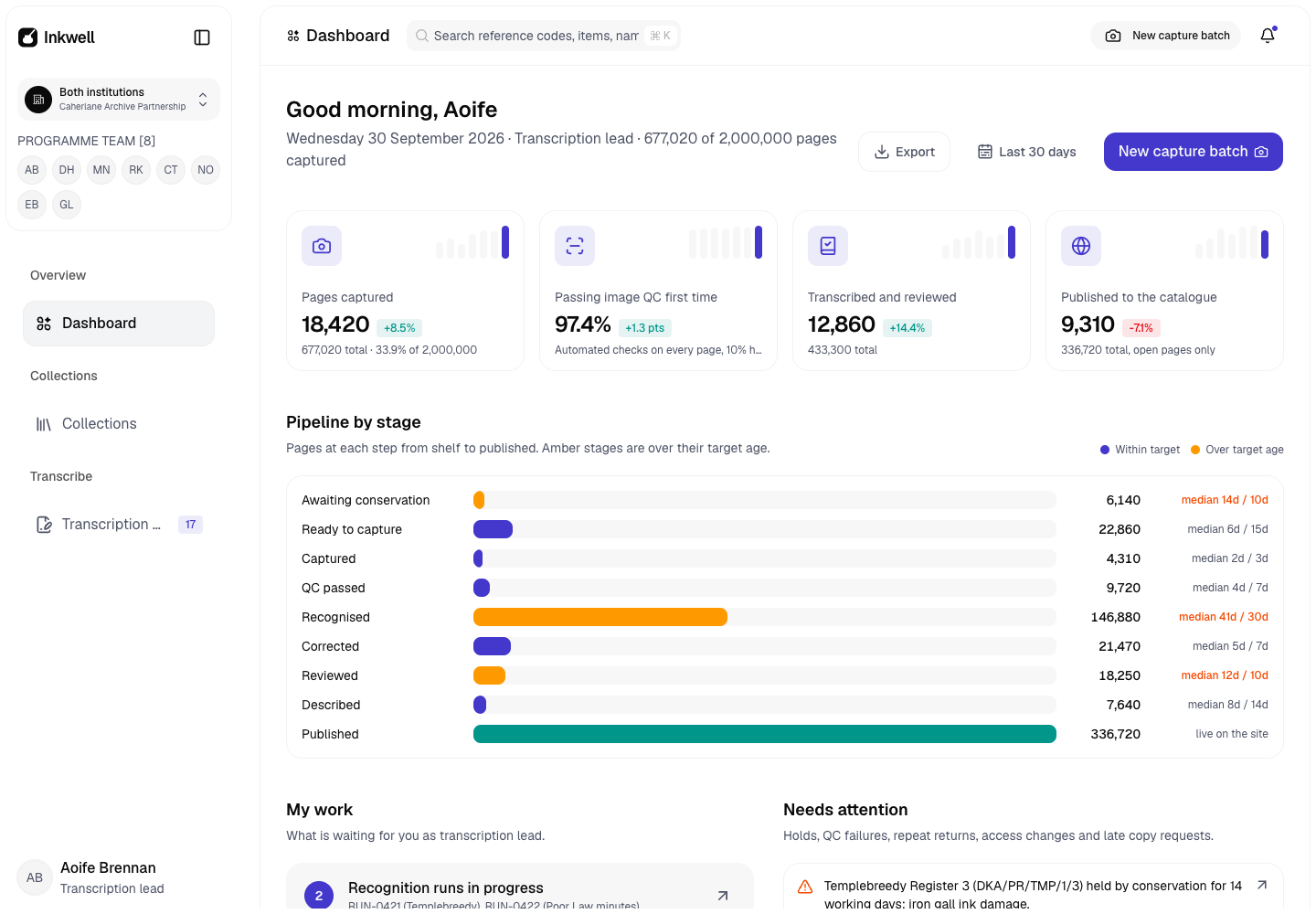Open Aoife Brennan profile at sidebar bottom
The width and height of the screenshot is (1316, 914).
point(119,877)
